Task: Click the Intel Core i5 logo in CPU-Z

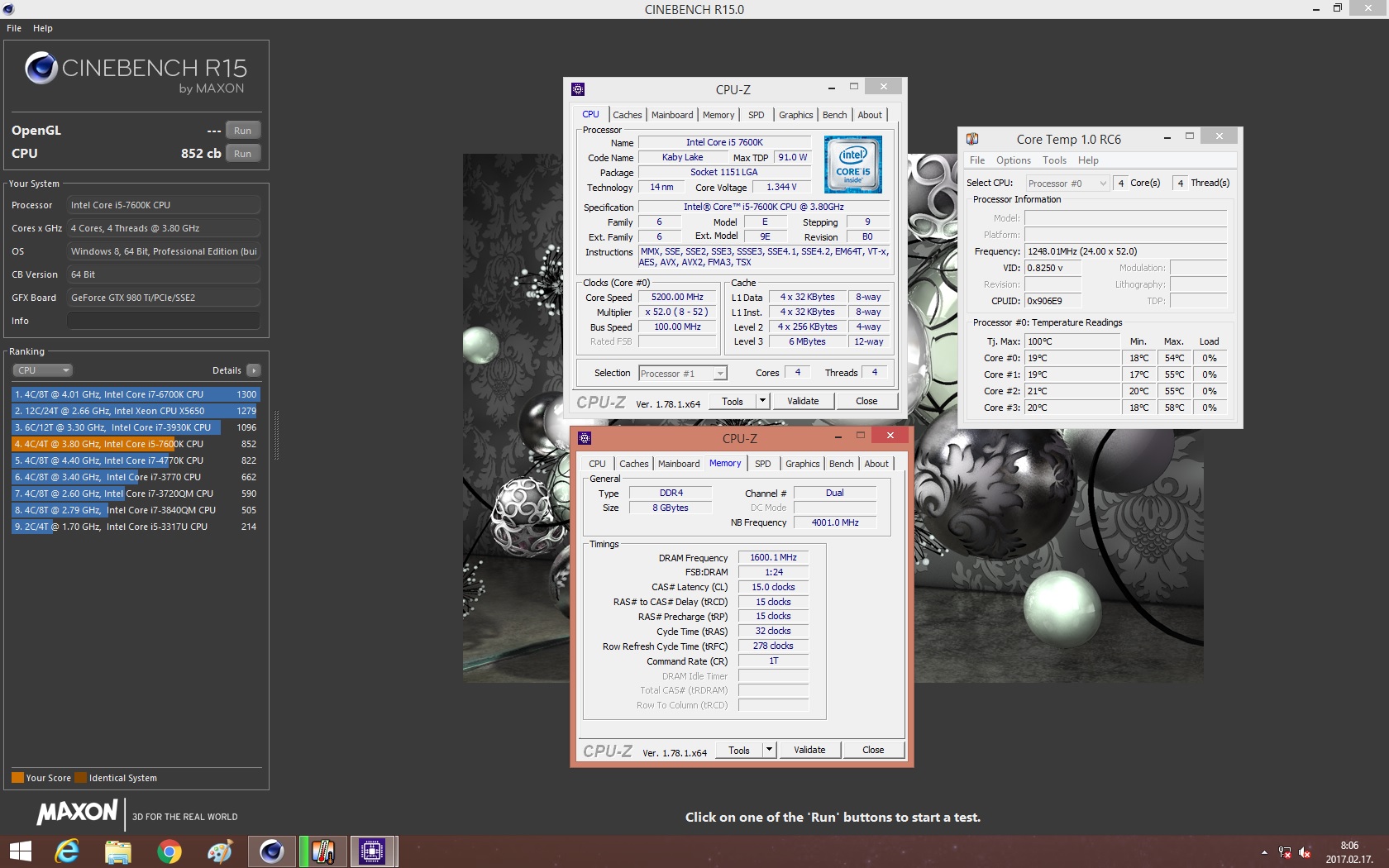Action: tap(853, 165)
